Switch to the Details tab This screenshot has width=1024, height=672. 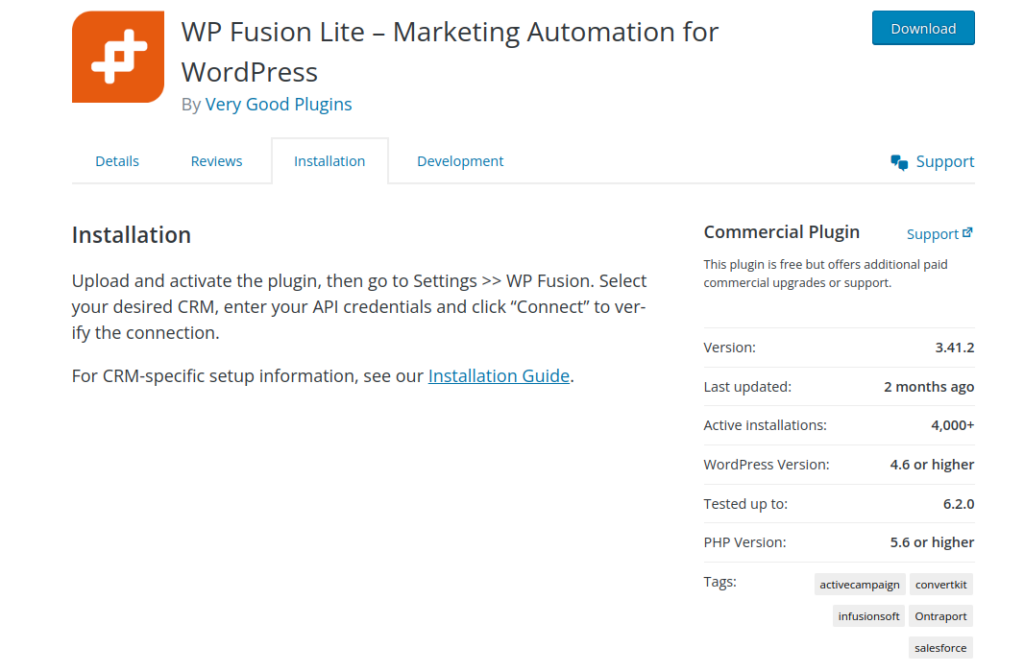click(x=117, y=161)
